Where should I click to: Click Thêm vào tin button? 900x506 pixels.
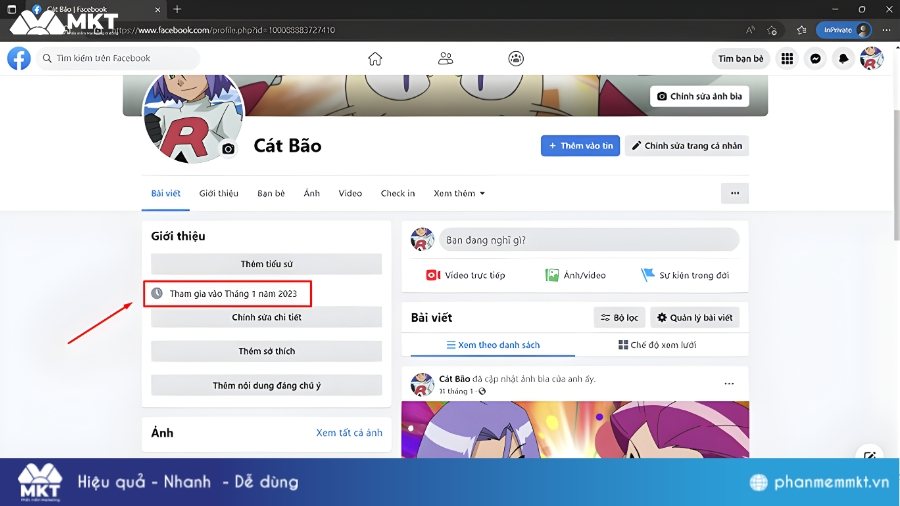580,146
